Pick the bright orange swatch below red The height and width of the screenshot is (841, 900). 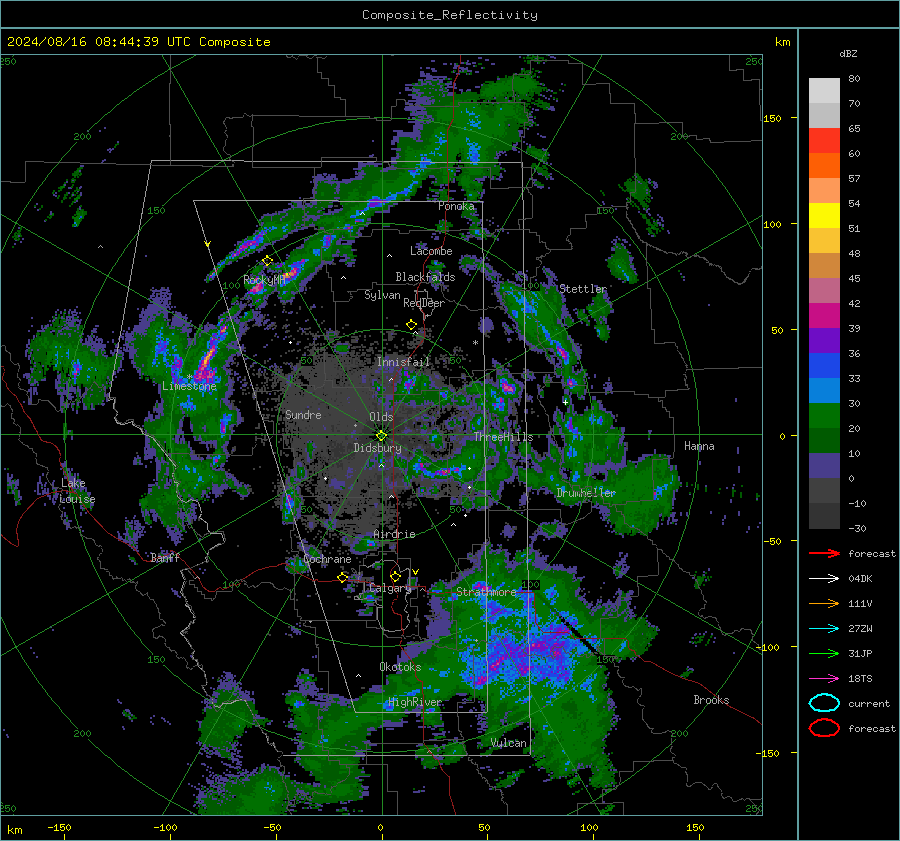coord(824,166)
